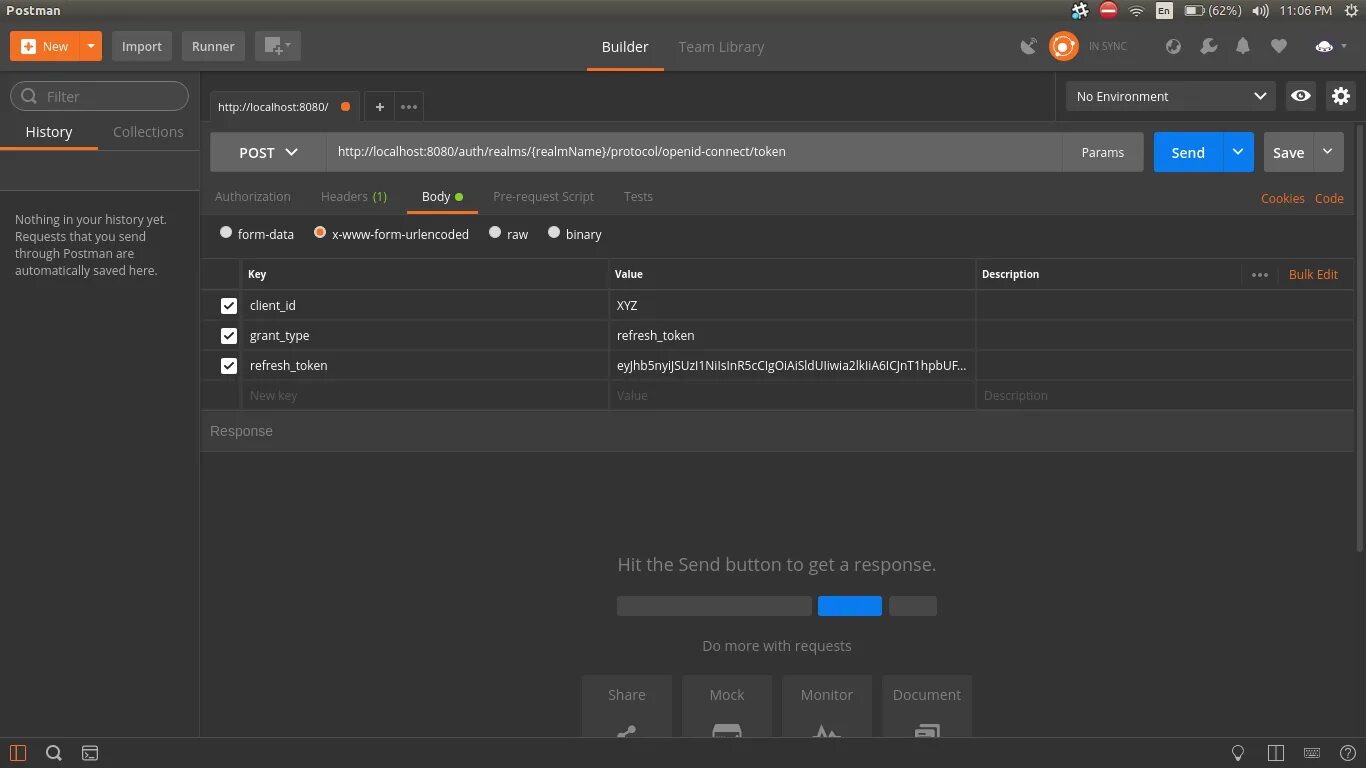Open the browse globe icon
This screenshot has height=768, width=1366.
[x=1174, y=46]
